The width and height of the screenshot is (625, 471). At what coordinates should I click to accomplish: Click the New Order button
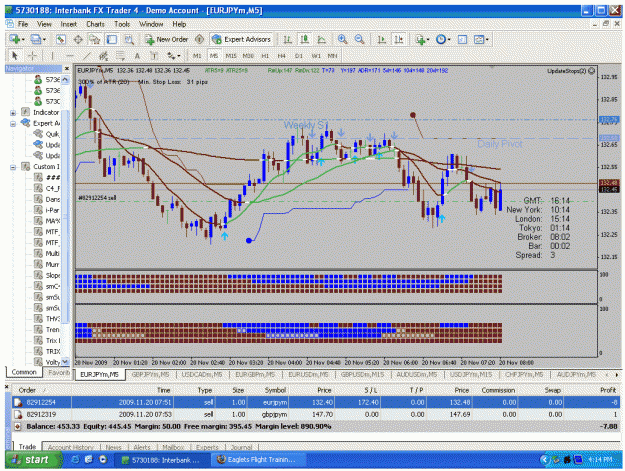[166, 39]
